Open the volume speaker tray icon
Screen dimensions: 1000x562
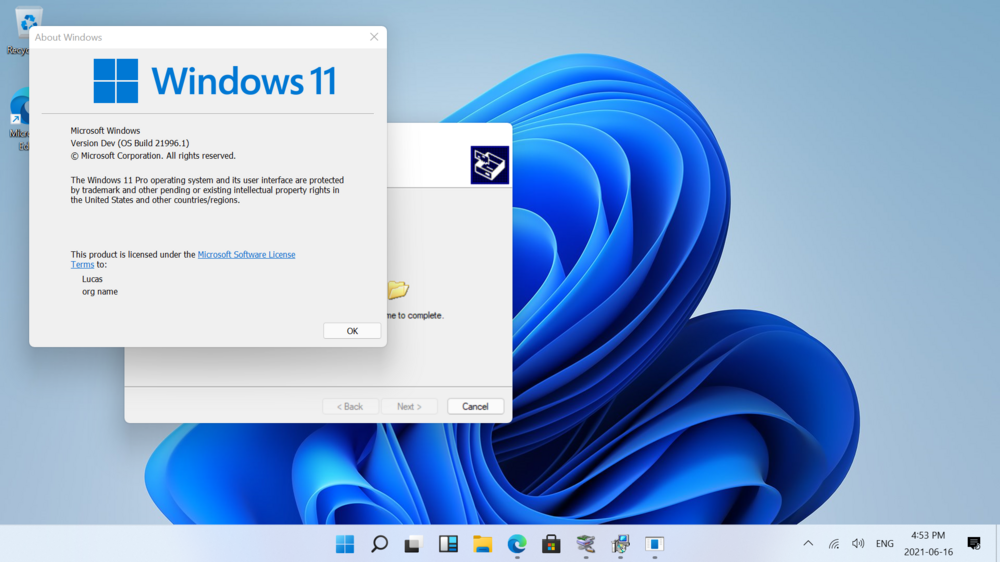(858, 544)
